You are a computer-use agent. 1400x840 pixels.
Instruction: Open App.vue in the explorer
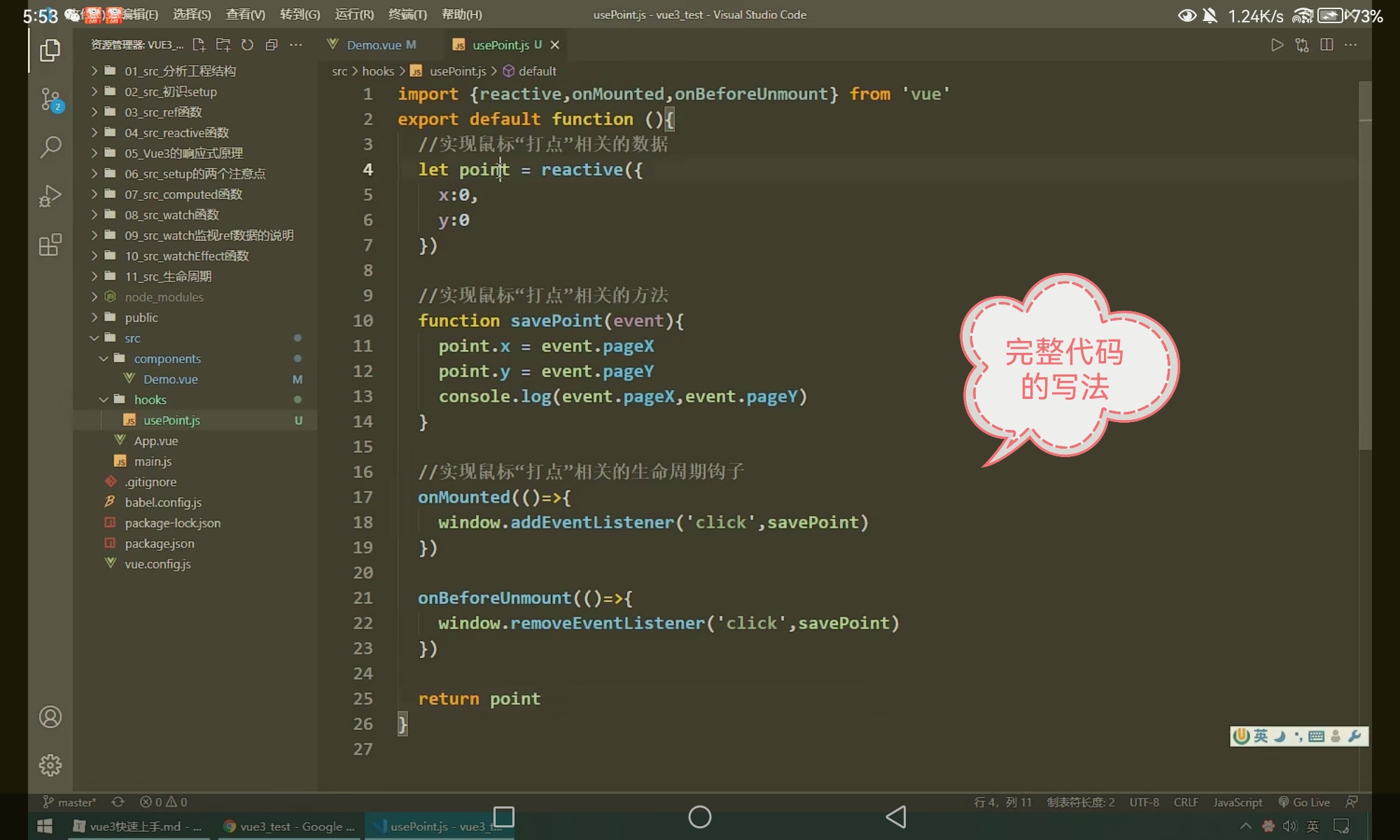156,441
